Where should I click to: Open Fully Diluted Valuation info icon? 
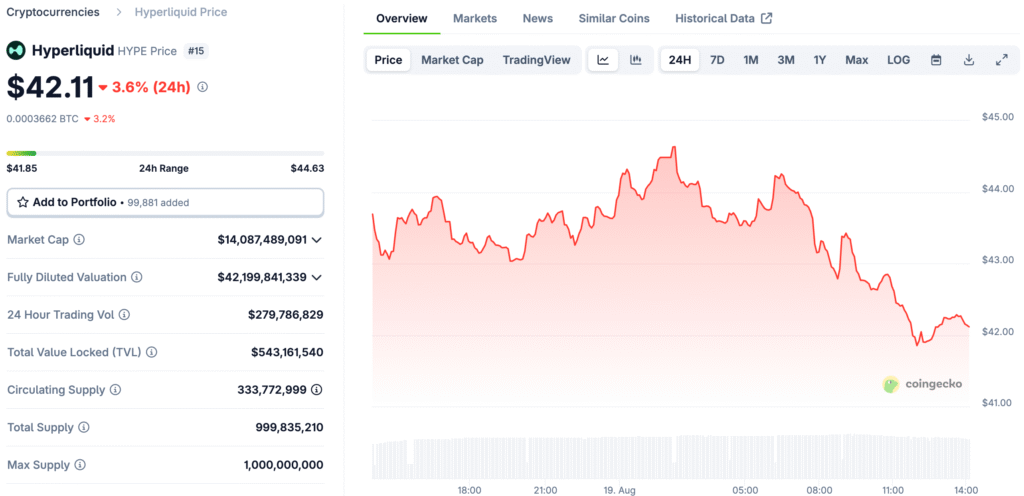point(136,277)
